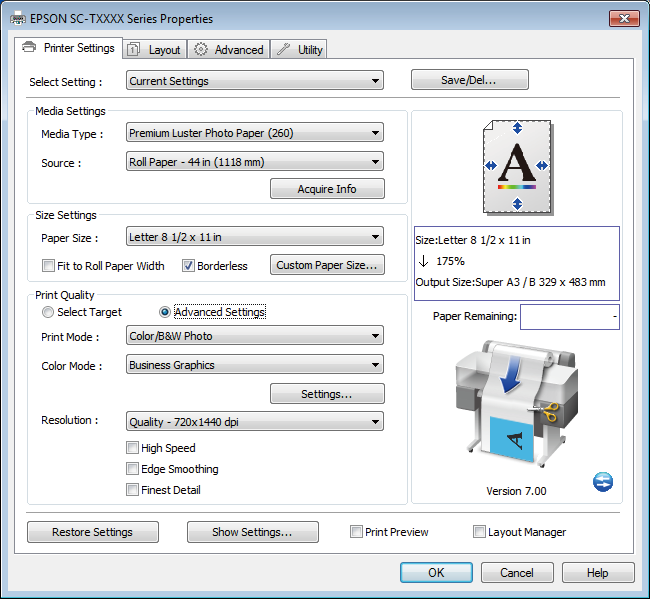Click 'Output Size:Super A3 / B 329 x 483 mm'
The height and width of the screenshot is (599, 650).
pyautogui.click(x=510, y=282)
